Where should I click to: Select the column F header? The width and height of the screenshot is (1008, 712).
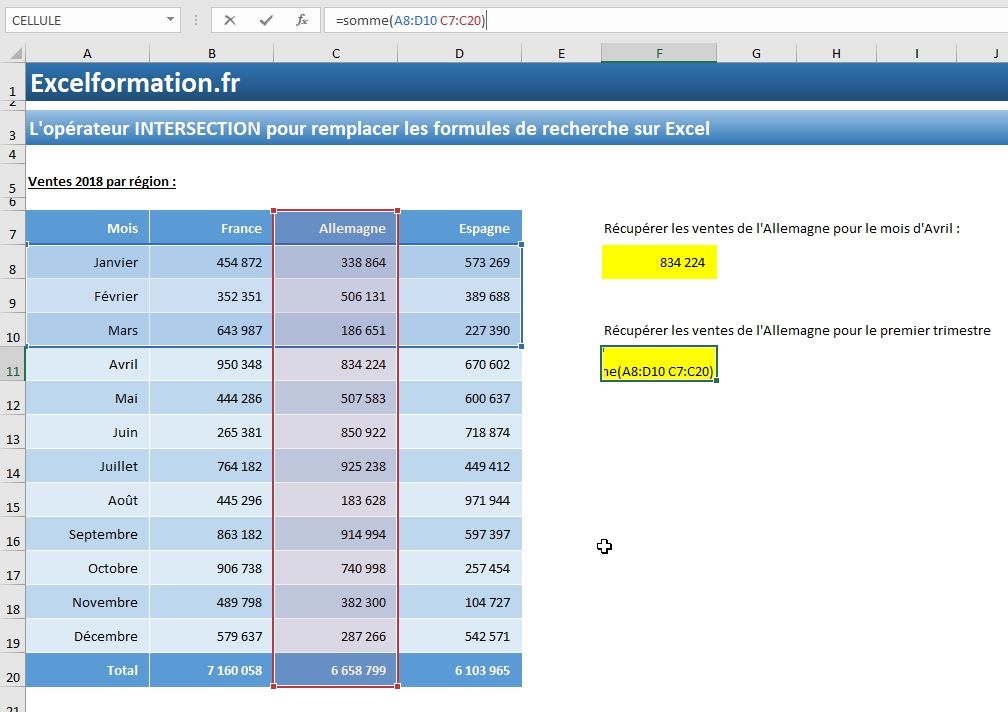658,51
